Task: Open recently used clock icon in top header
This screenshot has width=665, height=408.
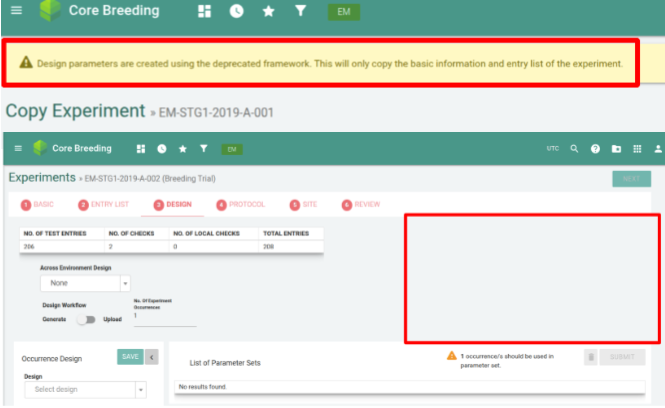Action: (236, 12)
